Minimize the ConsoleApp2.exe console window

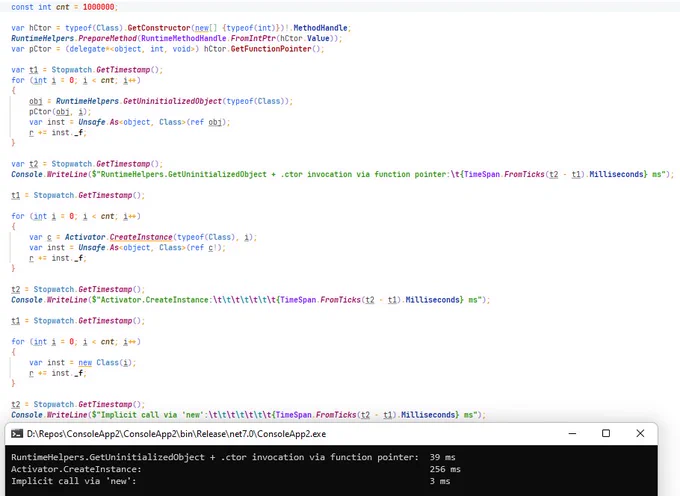click(572, 433)
